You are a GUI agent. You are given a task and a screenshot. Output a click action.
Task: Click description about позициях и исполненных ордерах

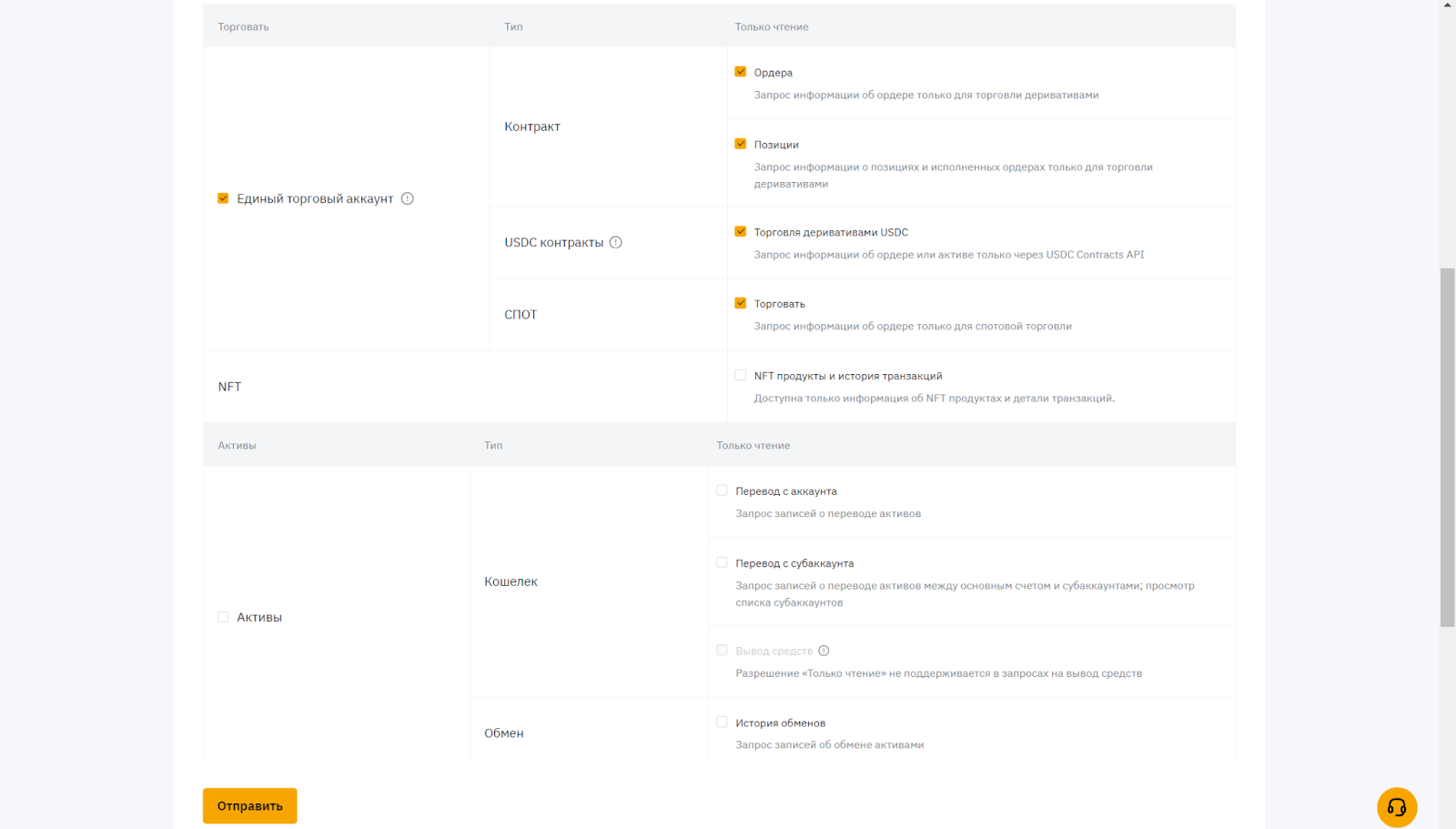pos(954,176)
